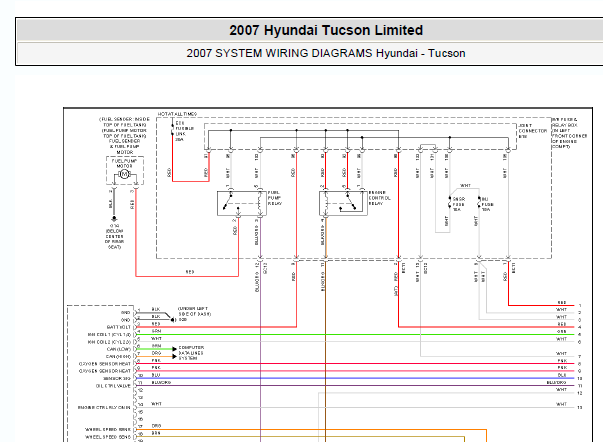Click "2007 SYSTEM WIRING DIAGRAMS Hyundai - Tucson" subtitle
The height and width of the screenshot is (442, 603).
tap(326, 53)
